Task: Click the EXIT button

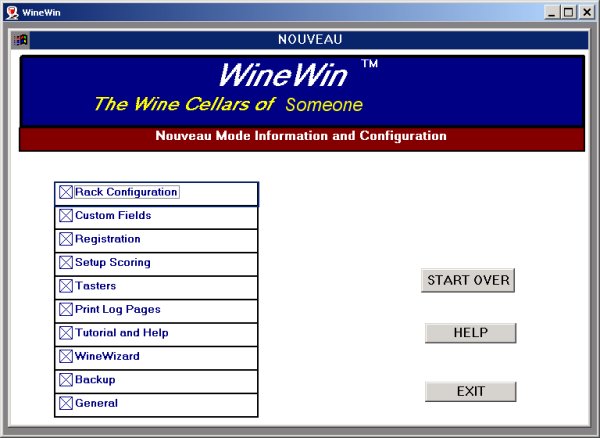Action: pos(470,391)
